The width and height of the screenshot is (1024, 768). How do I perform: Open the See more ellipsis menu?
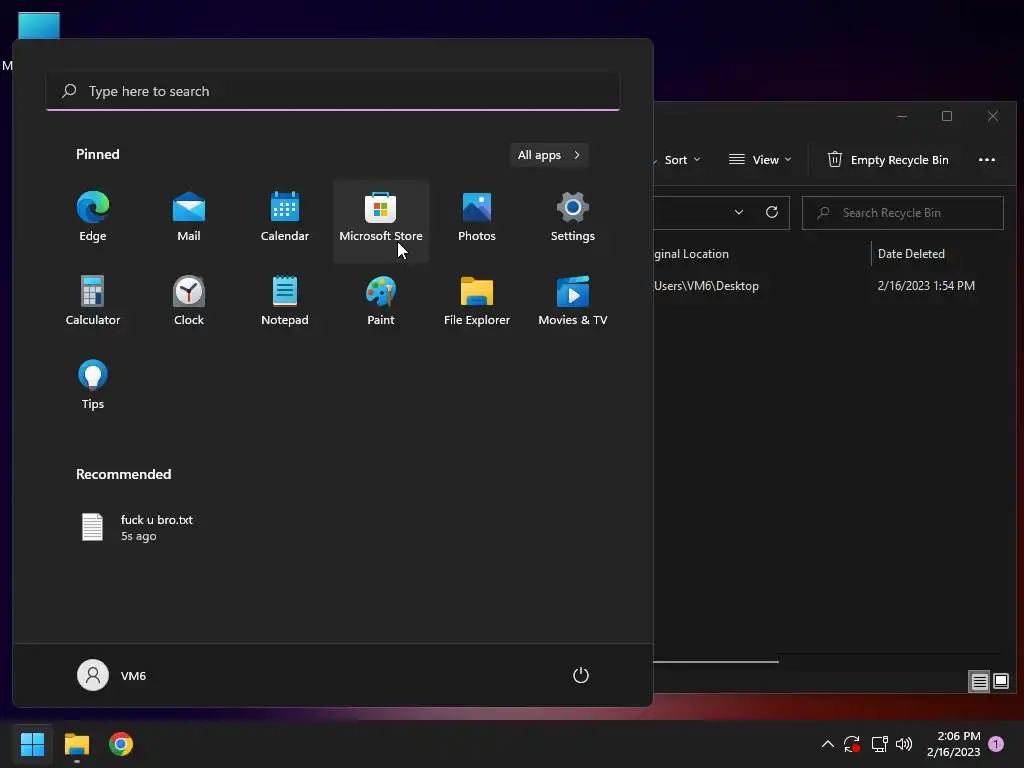987,160
